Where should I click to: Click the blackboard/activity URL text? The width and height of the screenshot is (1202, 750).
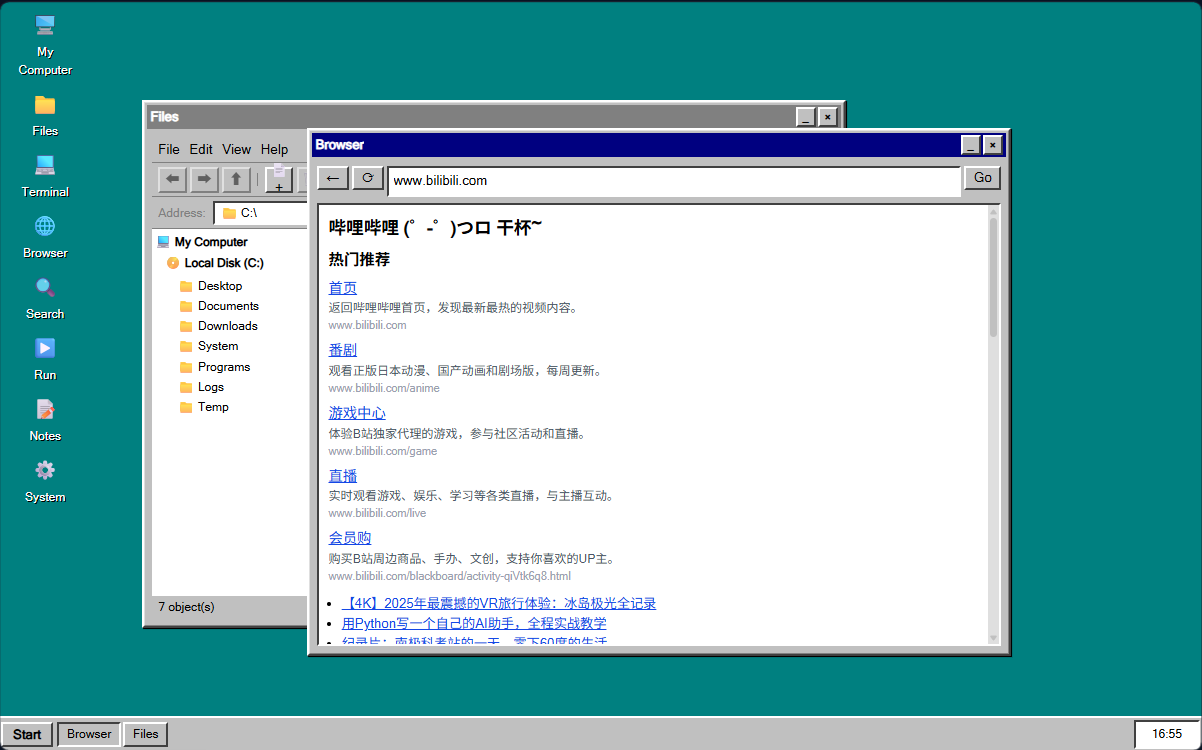[x=450, y=576]
